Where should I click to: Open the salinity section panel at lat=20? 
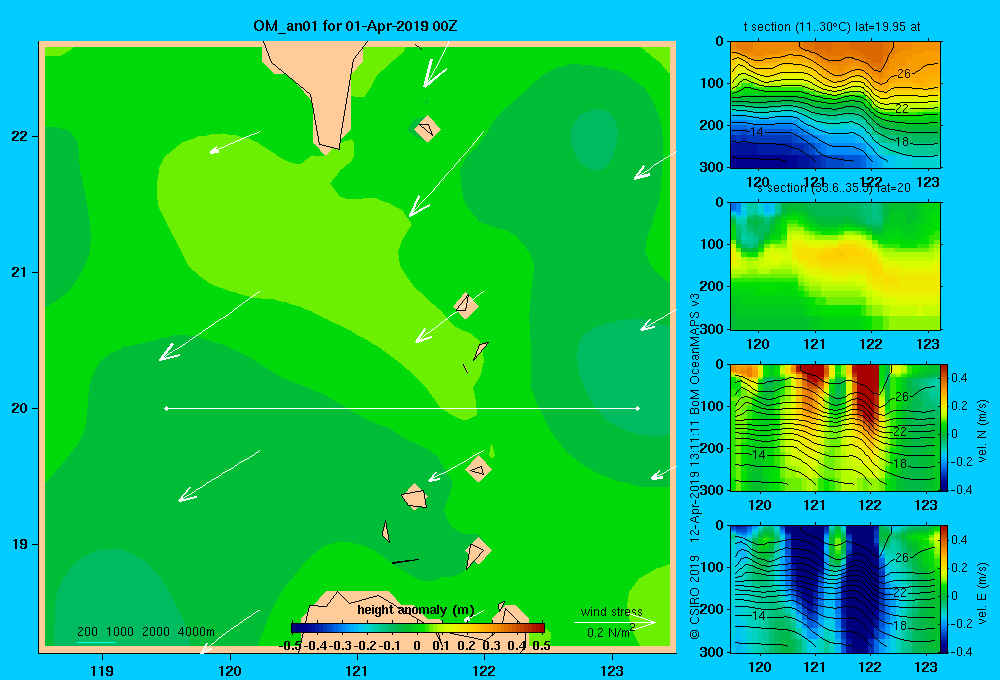pos(835,266)
